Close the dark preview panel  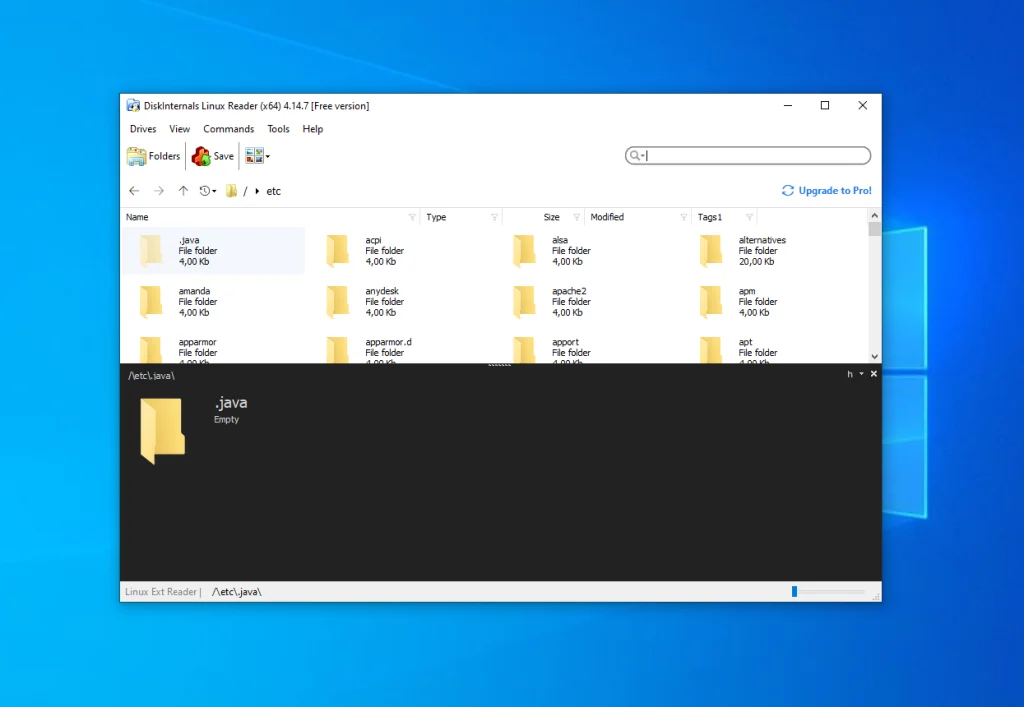point(874,374)
